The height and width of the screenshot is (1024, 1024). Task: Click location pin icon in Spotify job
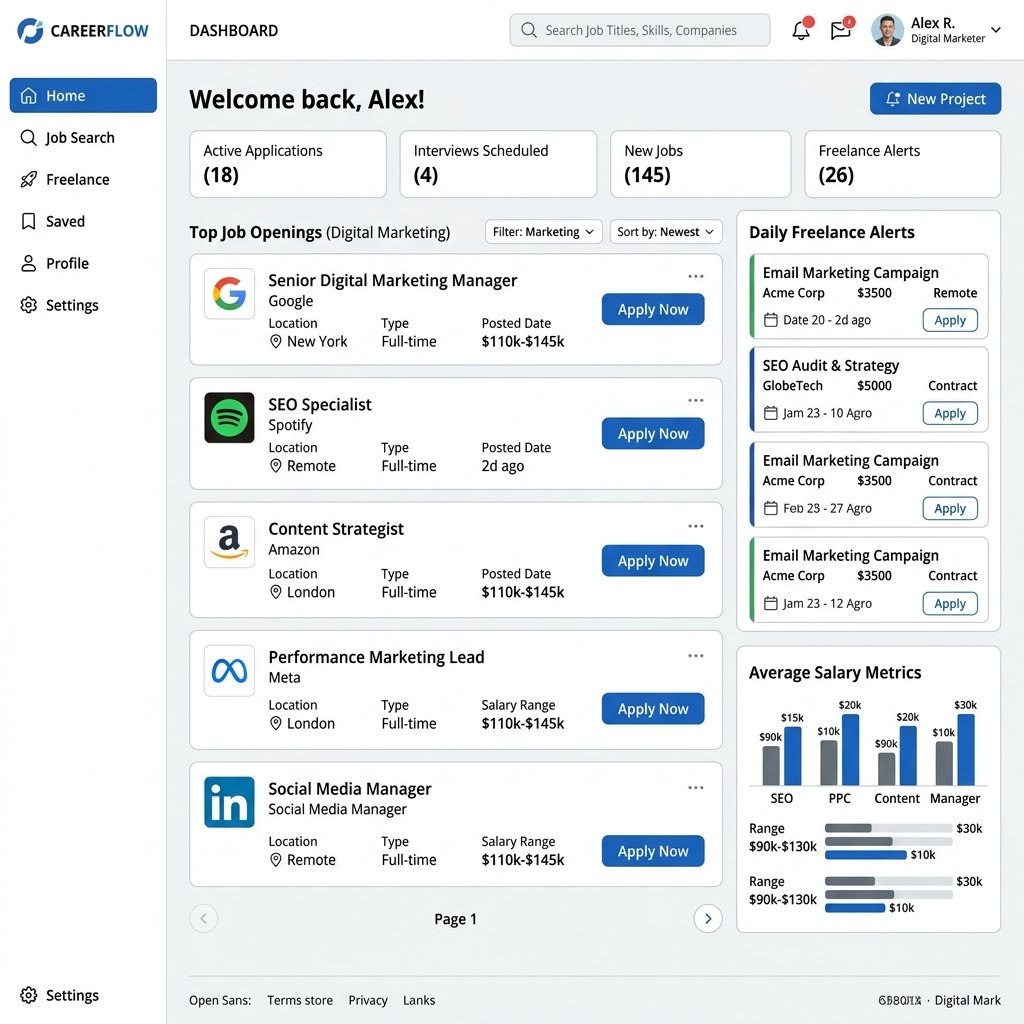click(276, 466)
